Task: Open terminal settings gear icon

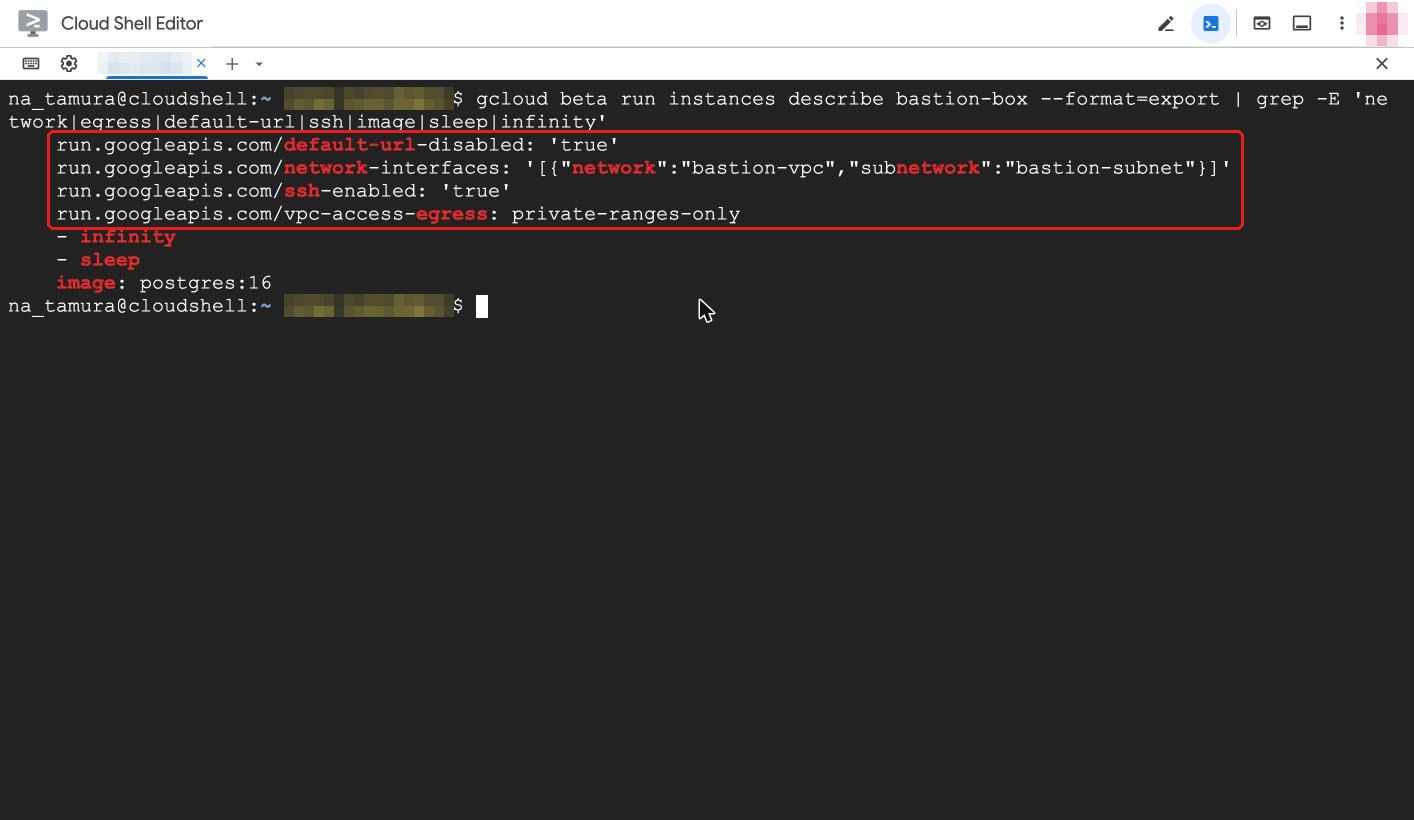Action: click(69, 63)
